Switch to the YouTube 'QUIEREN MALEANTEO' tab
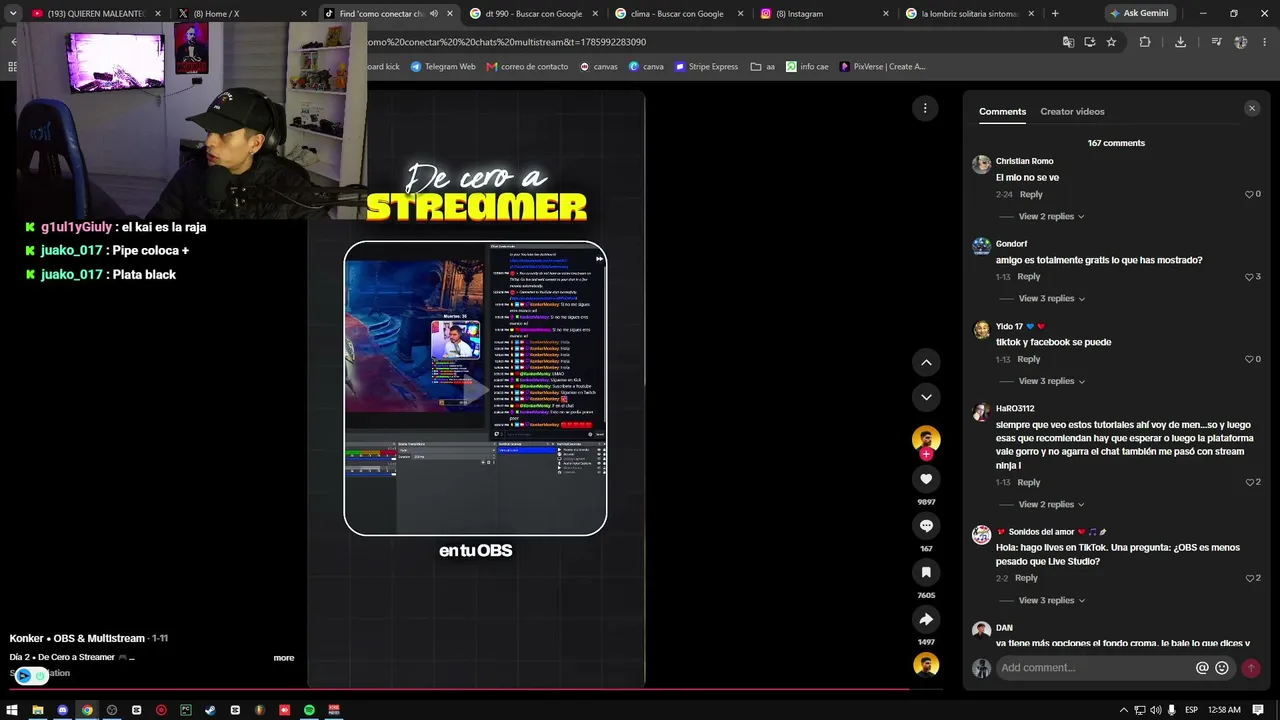The width and height of the screenshot is (1280, 720). pos(96,14)
